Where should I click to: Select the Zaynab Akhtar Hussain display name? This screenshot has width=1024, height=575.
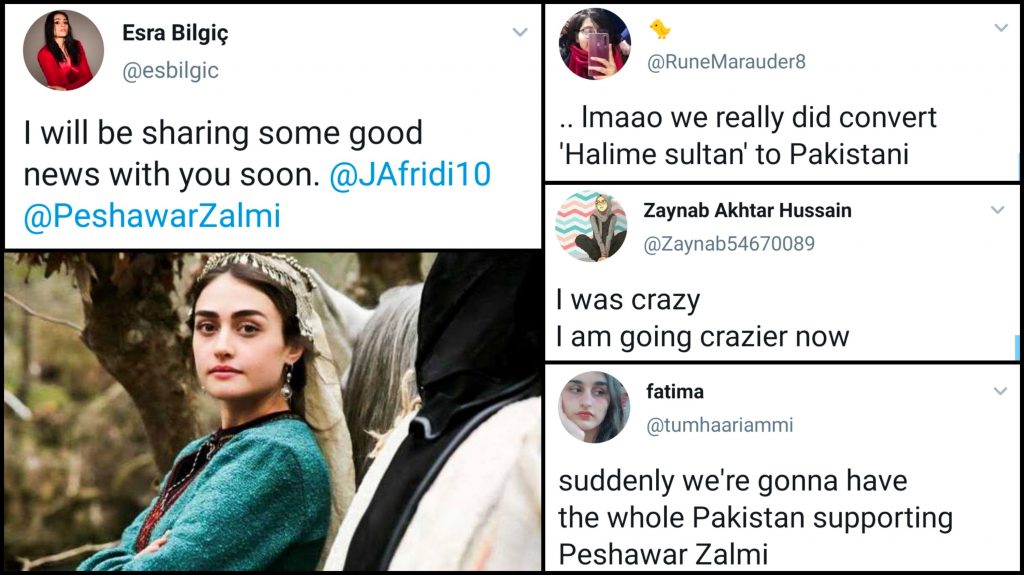(x=747, y=210)
